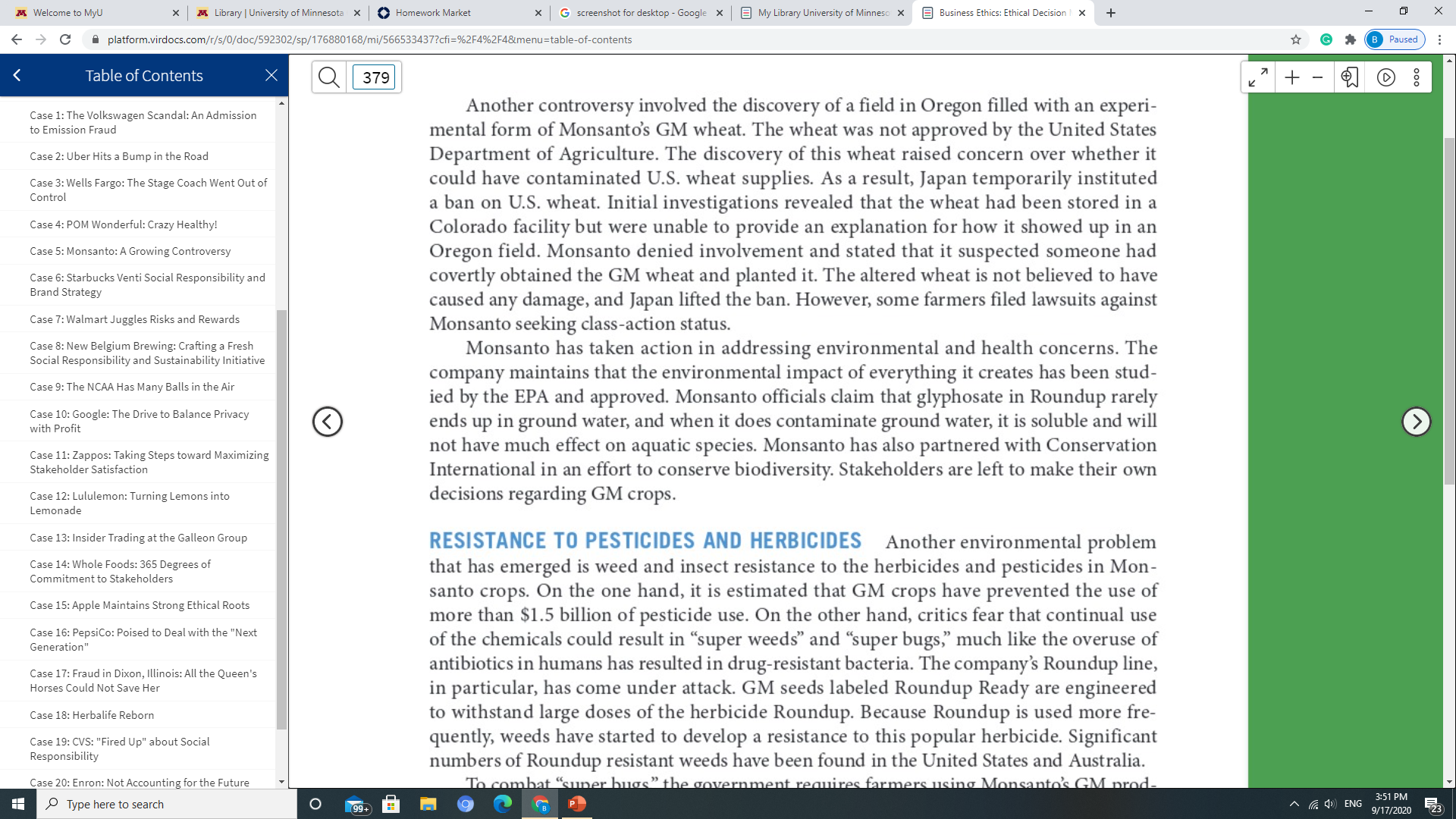Open the Mail app in taskbar

(x=356, y=805)
